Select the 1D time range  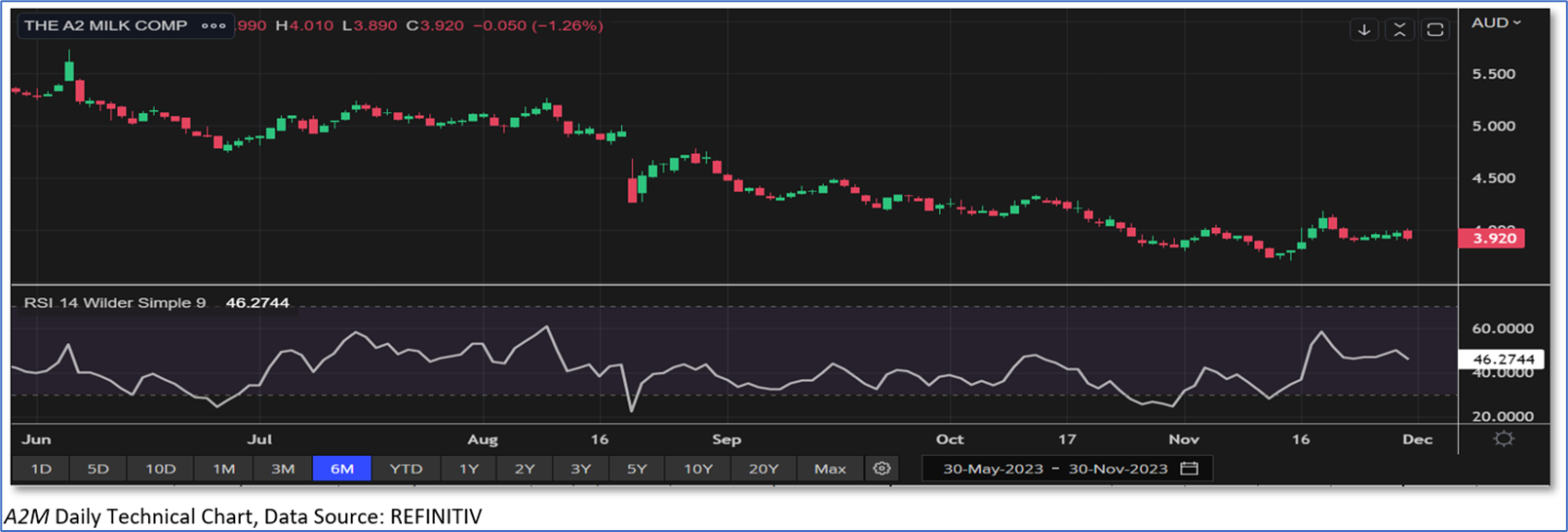tap(41, 469)
